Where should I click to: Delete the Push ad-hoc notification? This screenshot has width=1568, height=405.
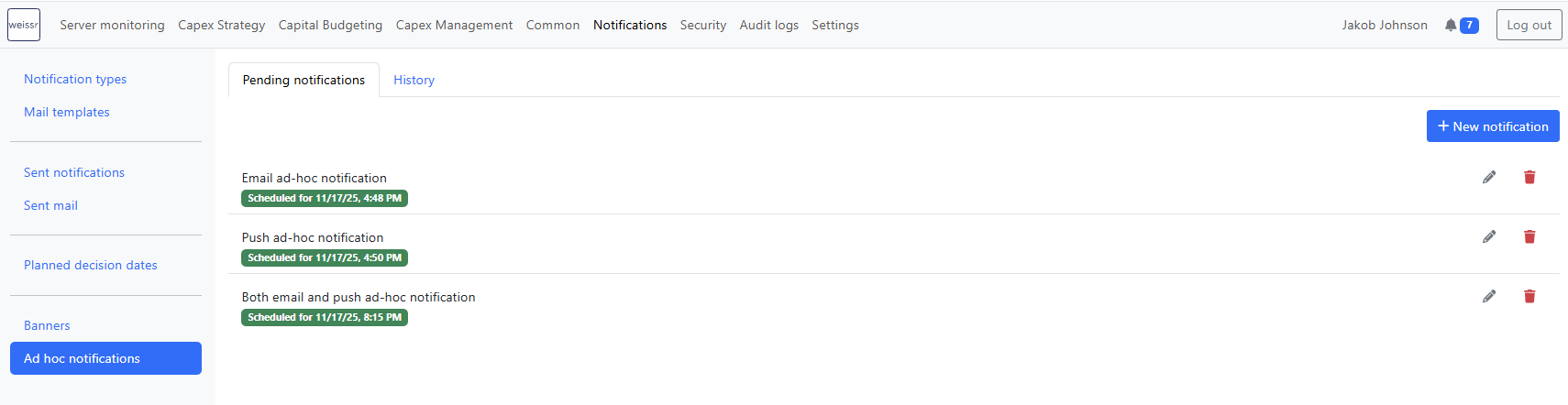1529,236
